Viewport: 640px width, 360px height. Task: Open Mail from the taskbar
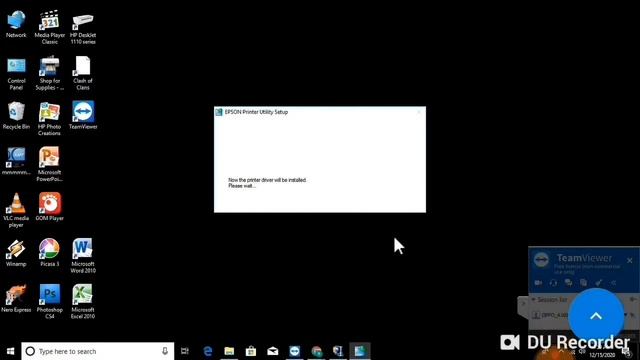coord(273,351)
